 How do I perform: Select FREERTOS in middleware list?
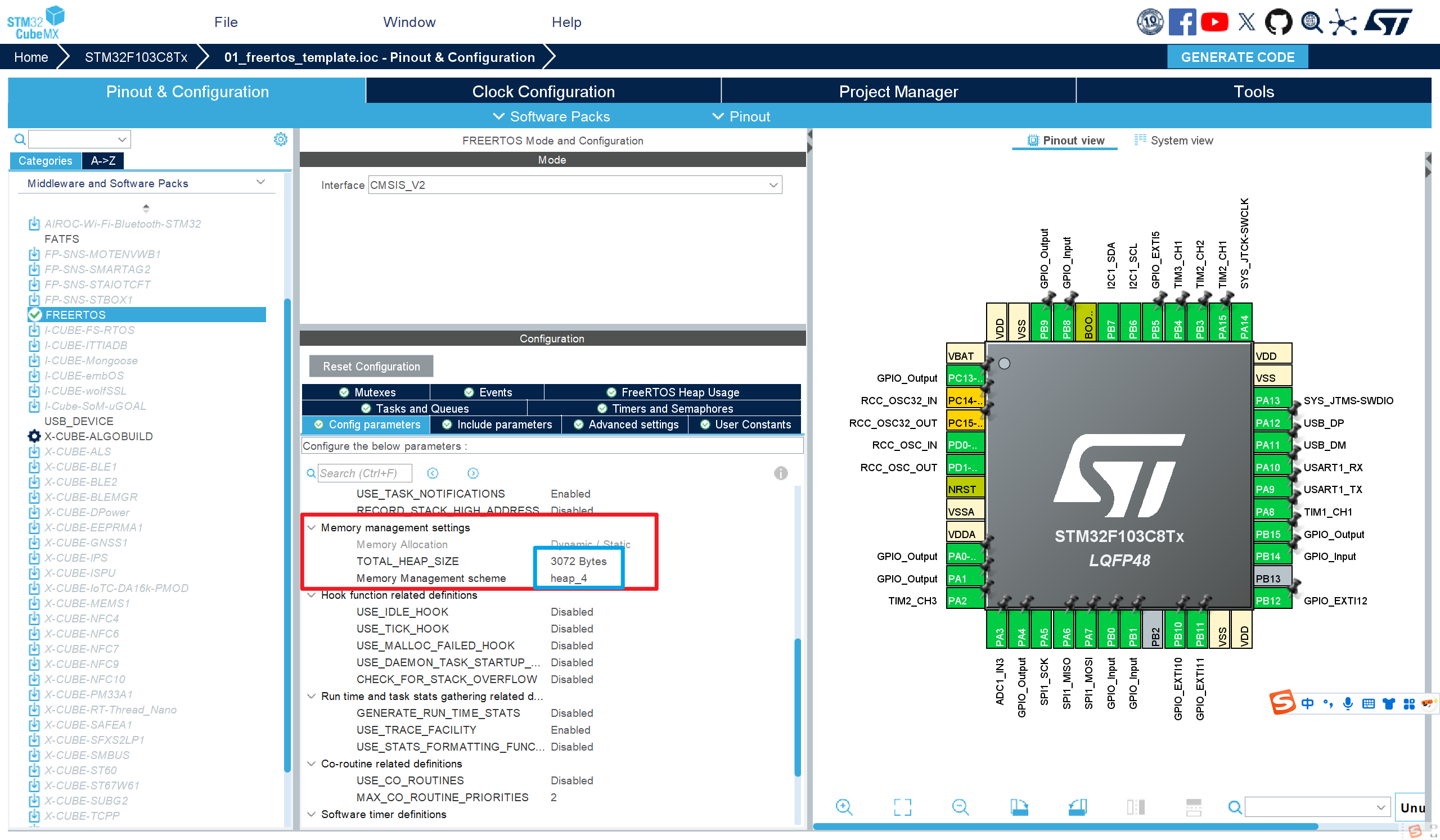(x=146, y=315)
